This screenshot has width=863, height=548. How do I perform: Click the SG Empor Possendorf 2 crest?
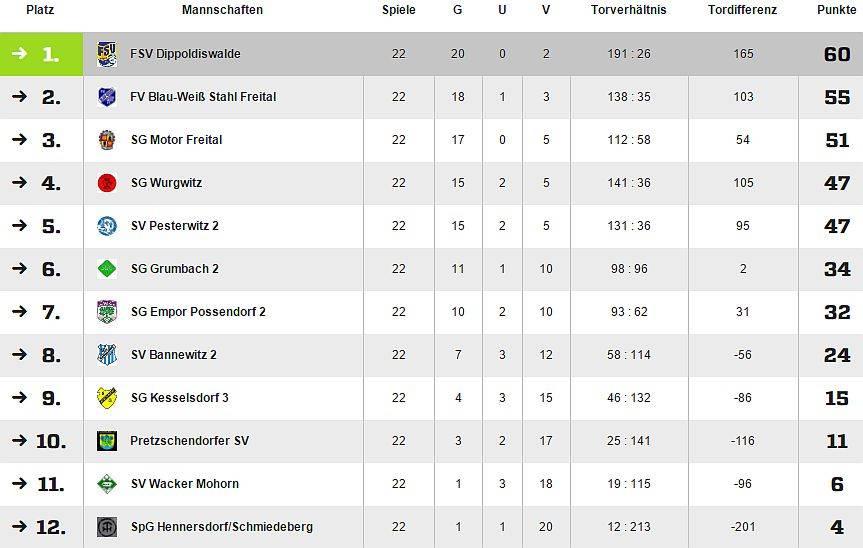point(107,312)
